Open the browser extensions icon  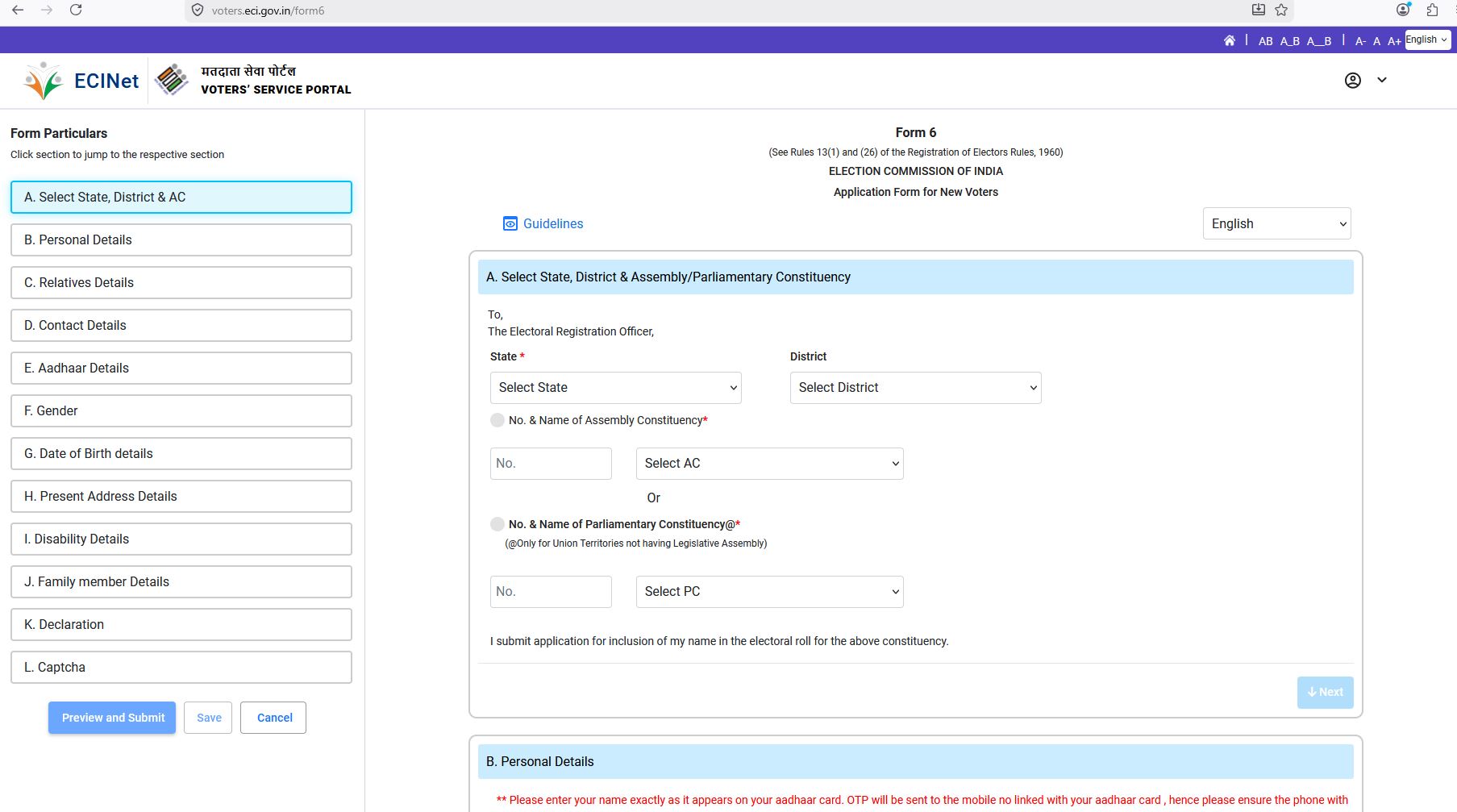[1432, 10]
